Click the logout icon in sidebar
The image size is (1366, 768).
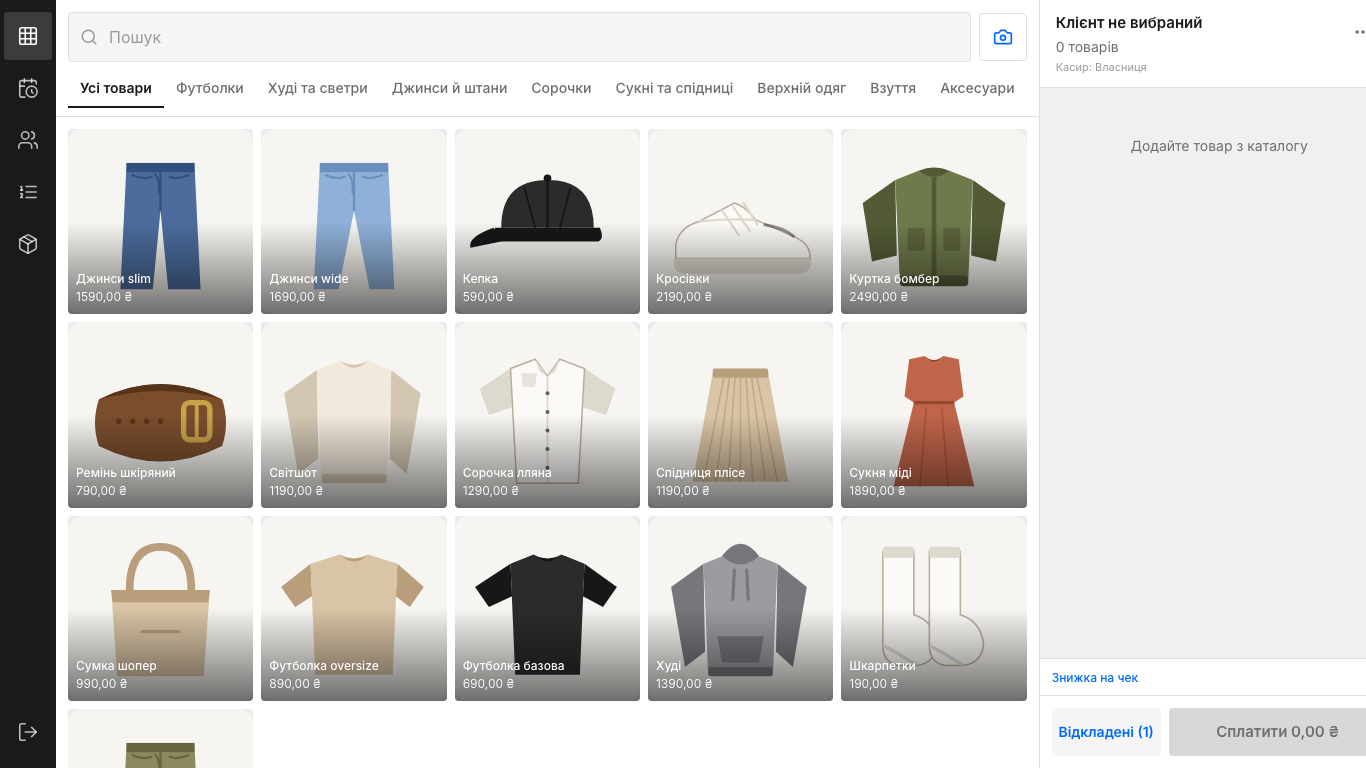click(x=28, y=732)
